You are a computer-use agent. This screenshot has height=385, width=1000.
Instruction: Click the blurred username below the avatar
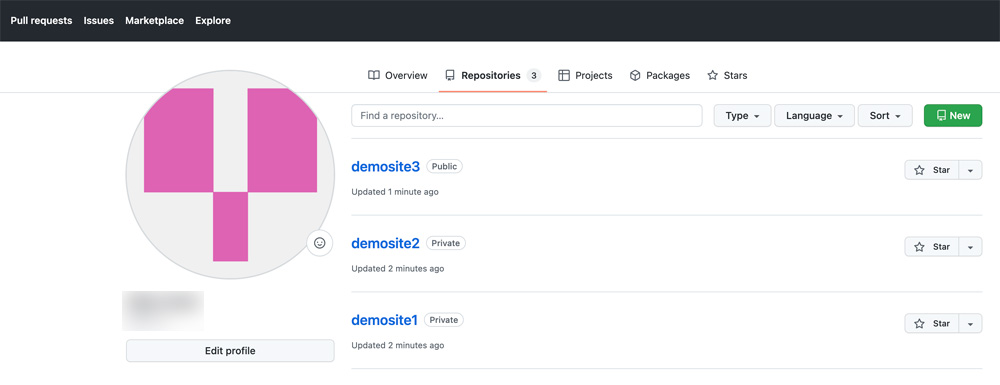(163, 310)
